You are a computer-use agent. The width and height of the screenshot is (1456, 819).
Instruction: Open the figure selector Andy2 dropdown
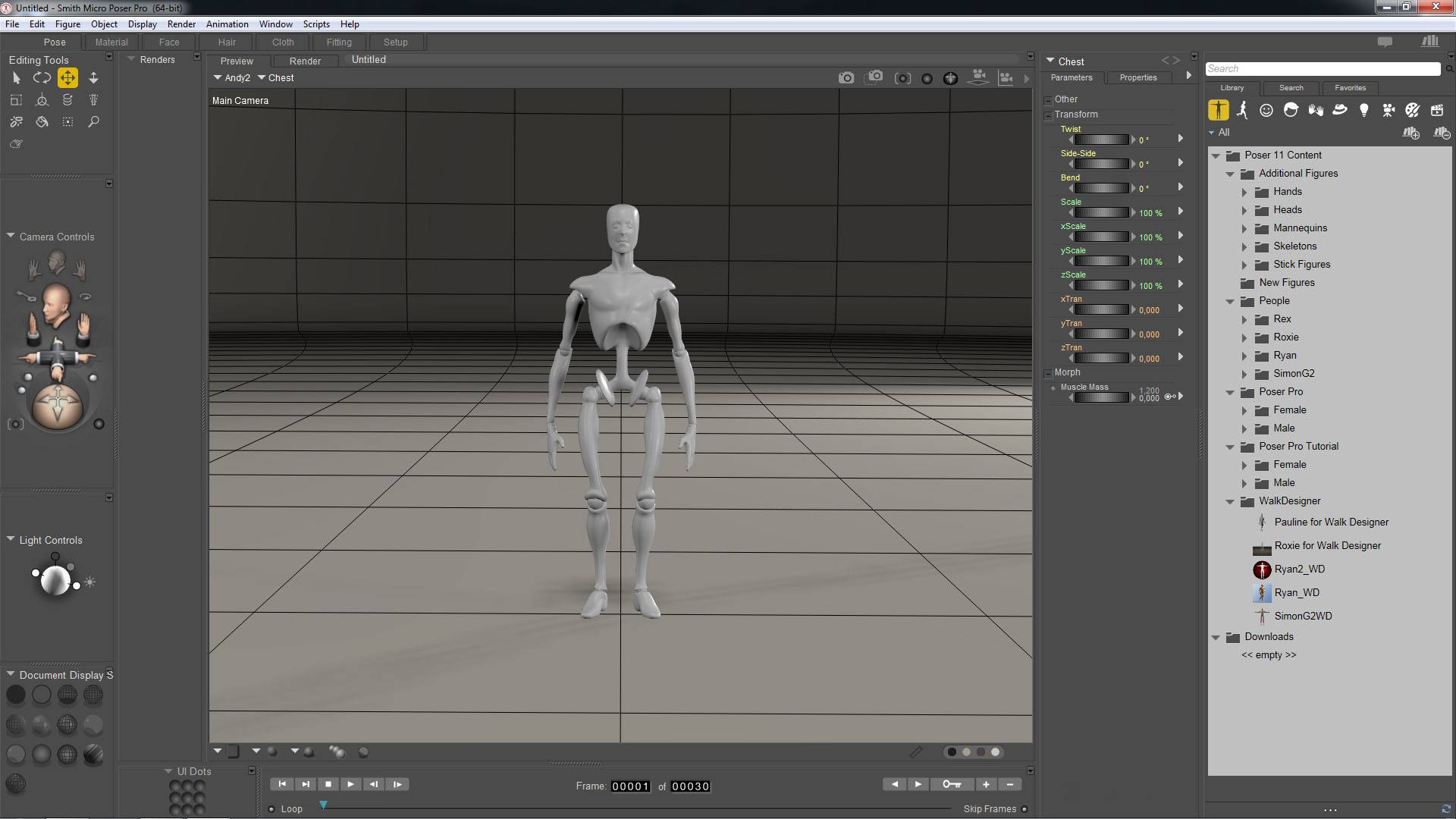pos(232,77)
